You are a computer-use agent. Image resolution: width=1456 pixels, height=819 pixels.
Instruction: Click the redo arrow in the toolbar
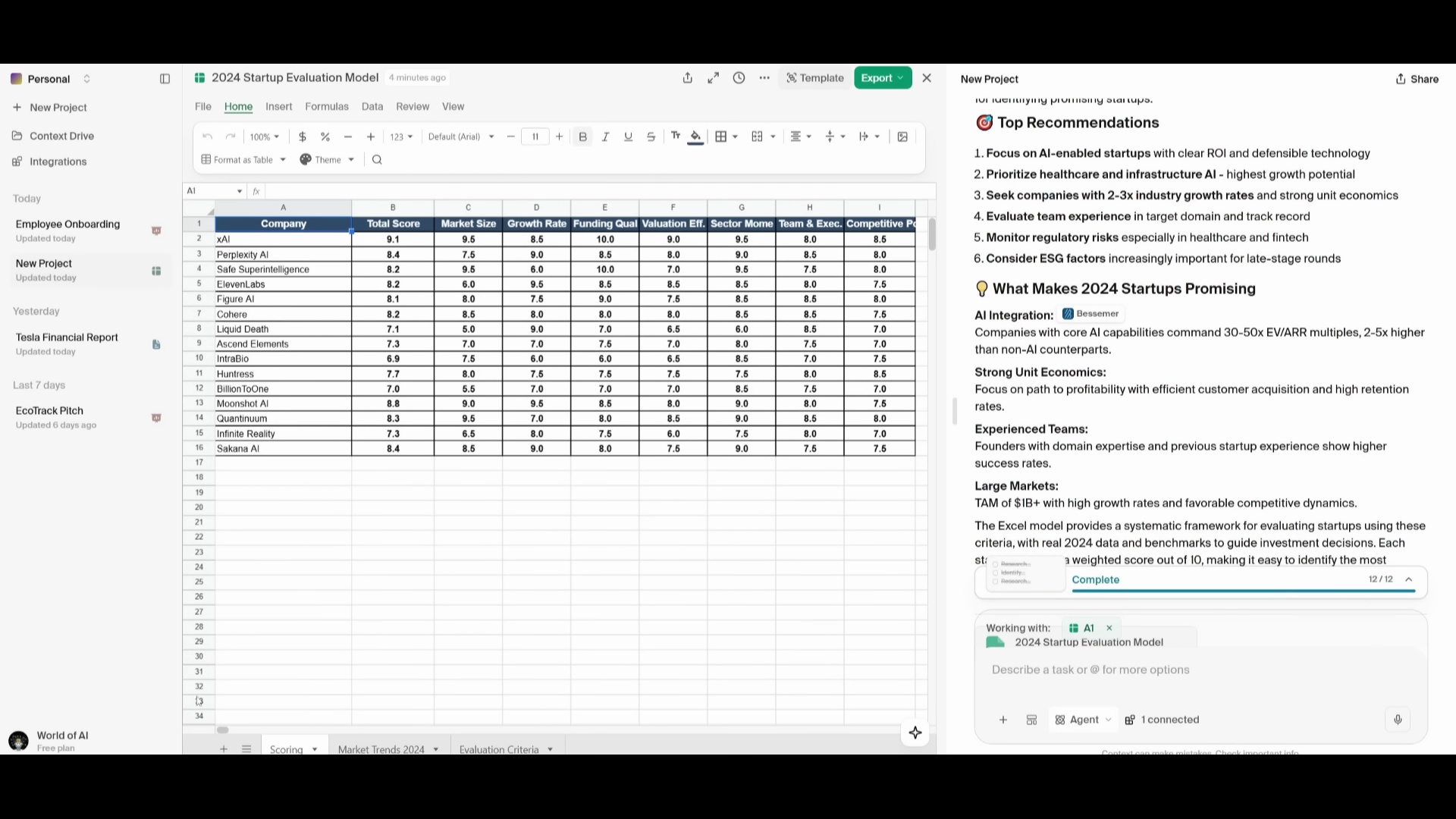pyautogui.click(x=231, y=137)
